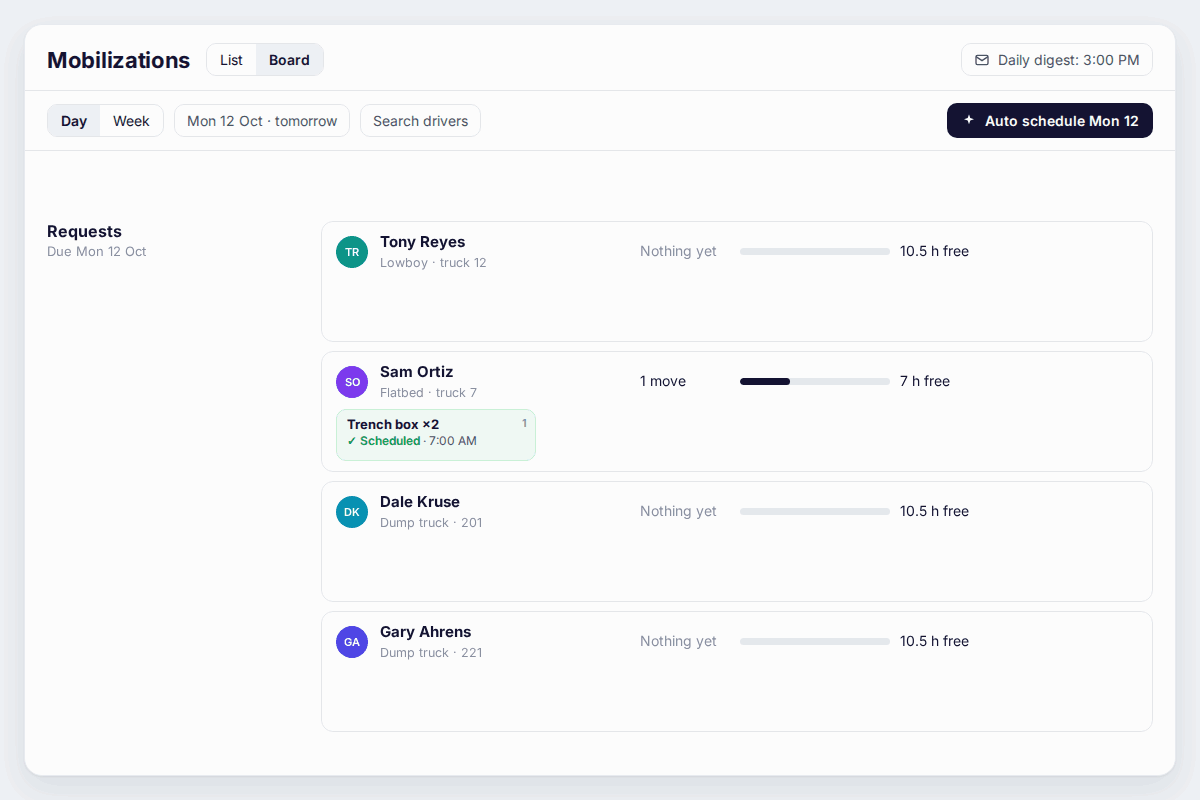Click the 1 move text
Viewport: 1200px width, 800px height.
[x=663, y=381]
